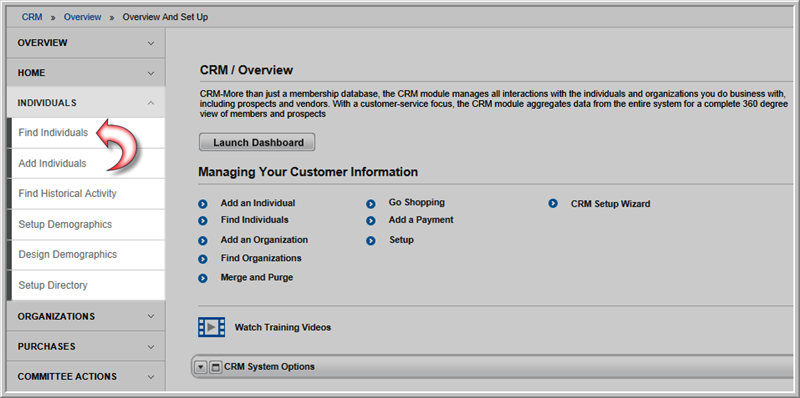Click the Launch Dashboard button

[257, 142]
